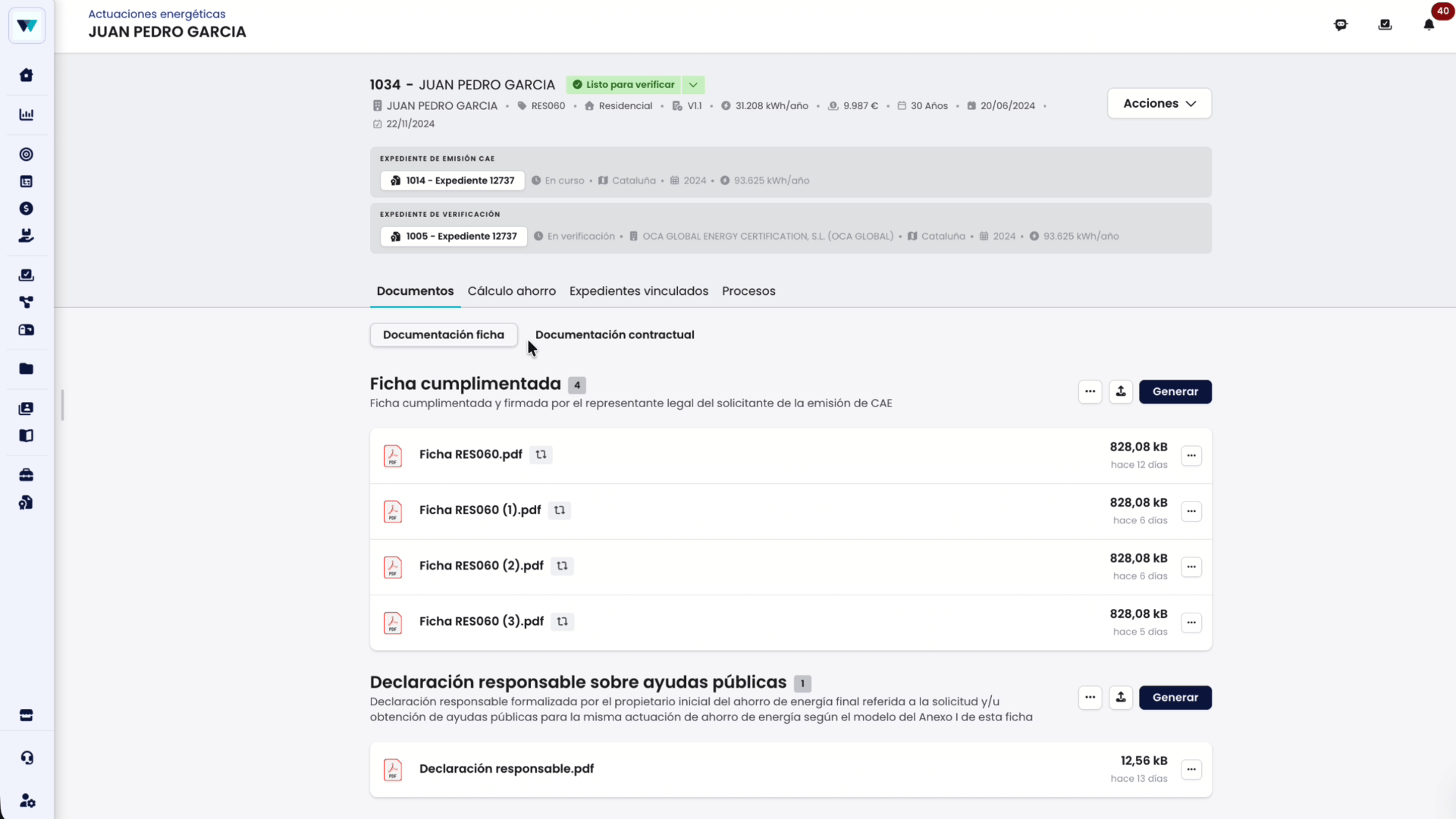Click OCA GLOBAL ENERGY CERTIFICATION text
The width and height of the screenshot is (1456, 819).
(767, 236)
